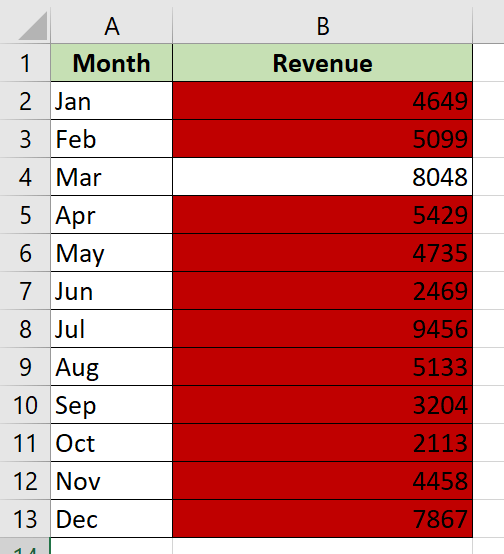Select row 13 header
Screen dimensions: 504x554
(25, 519)
